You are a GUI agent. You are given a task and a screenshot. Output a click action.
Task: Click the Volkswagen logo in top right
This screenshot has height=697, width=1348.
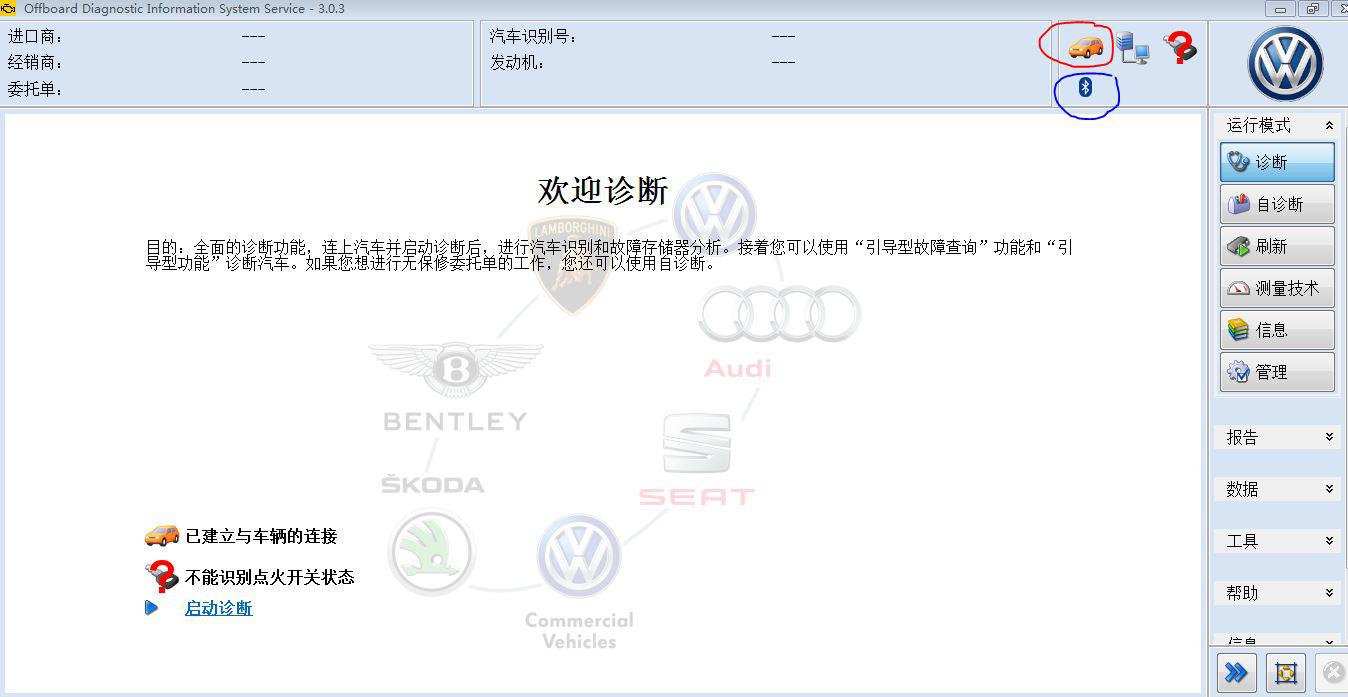[1285, 63]
